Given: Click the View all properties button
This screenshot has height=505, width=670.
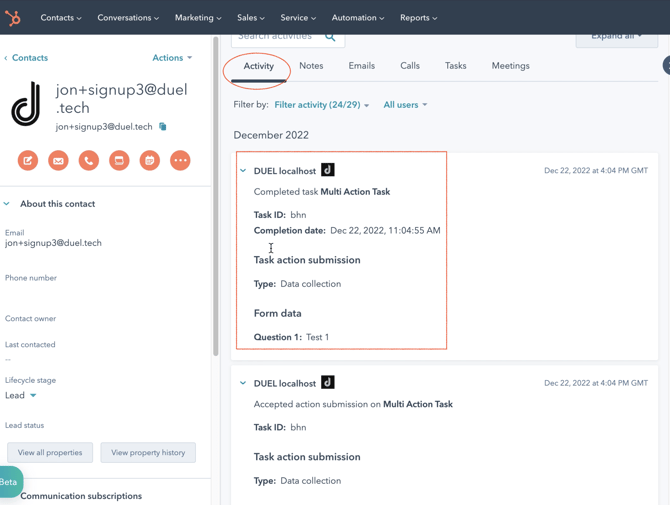Looking at the screenshot, I should (50, 453).
